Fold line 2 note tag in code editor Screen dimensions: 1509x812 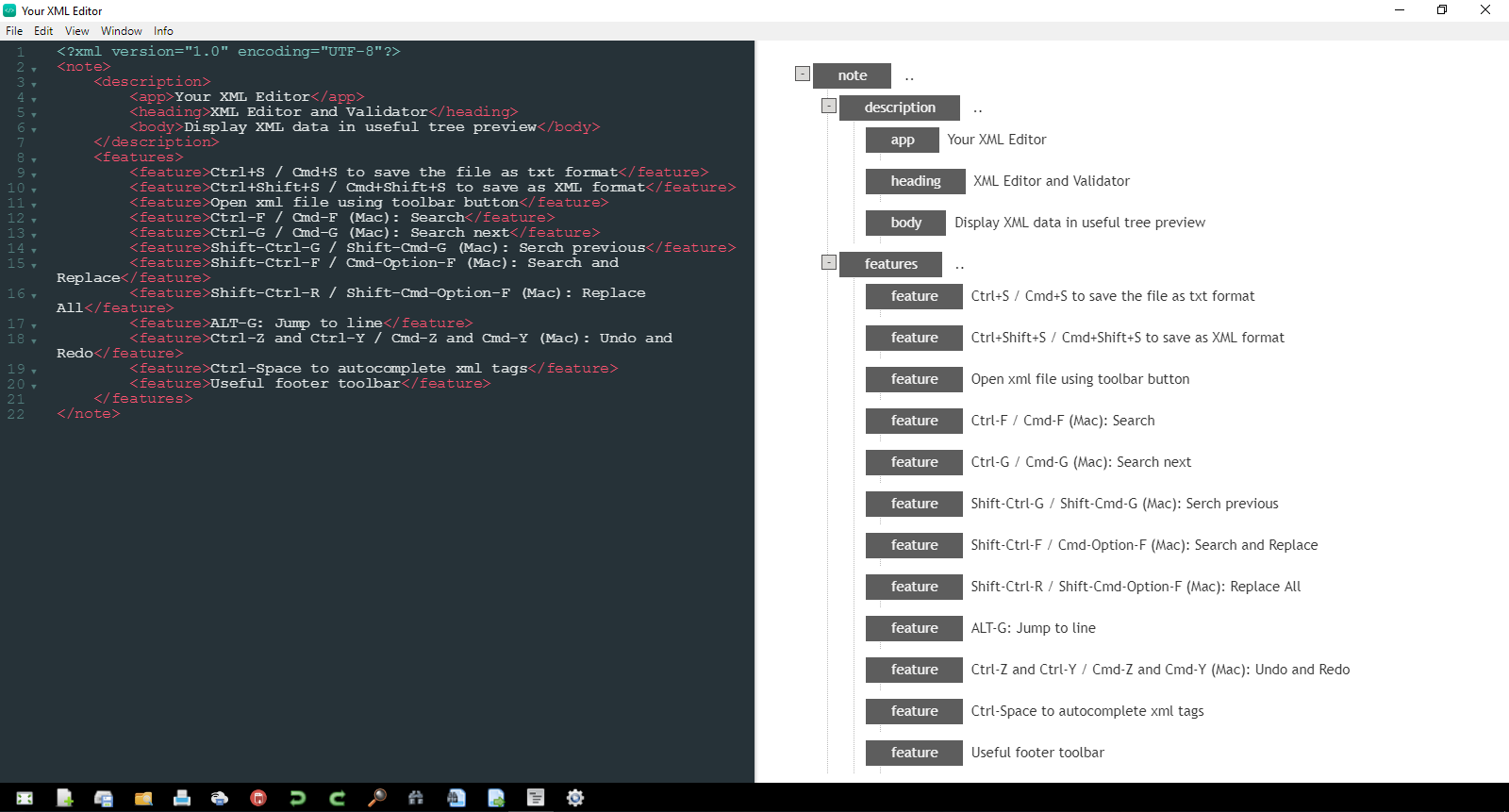[34, 70]
